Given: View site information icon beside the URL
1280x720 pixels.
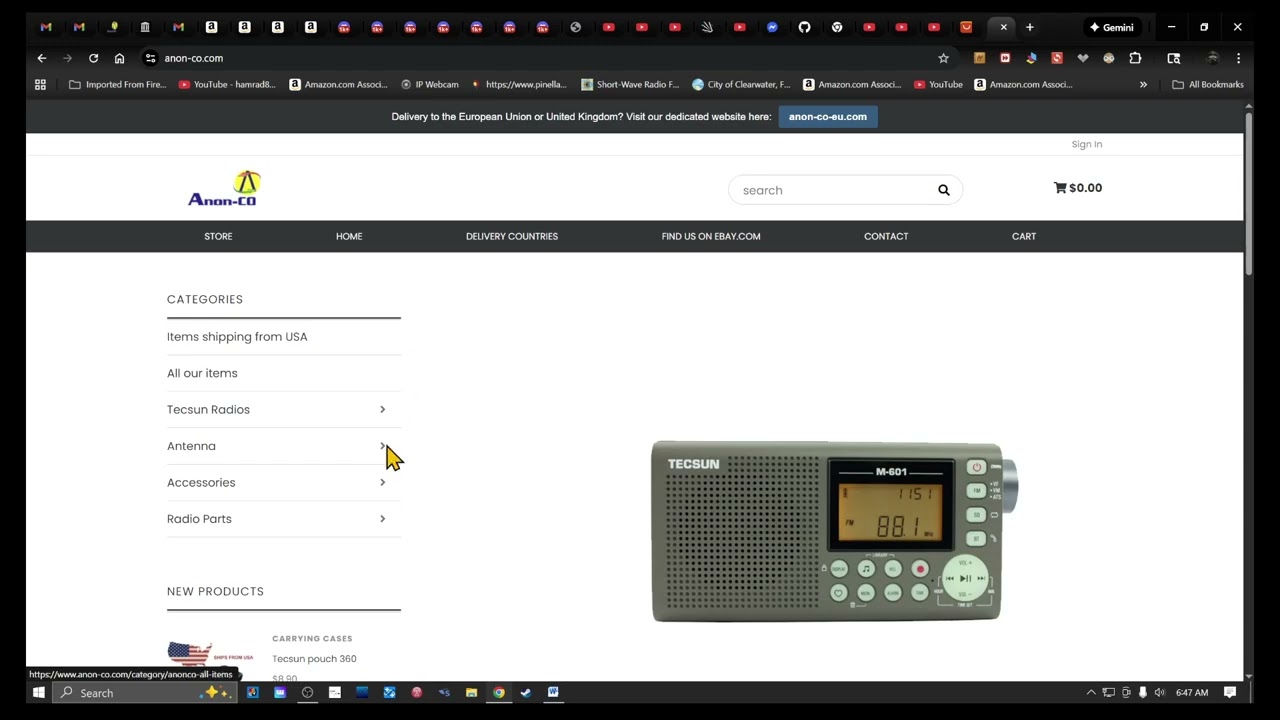Looking at the screenshot, I should click(x=150, y=58).
